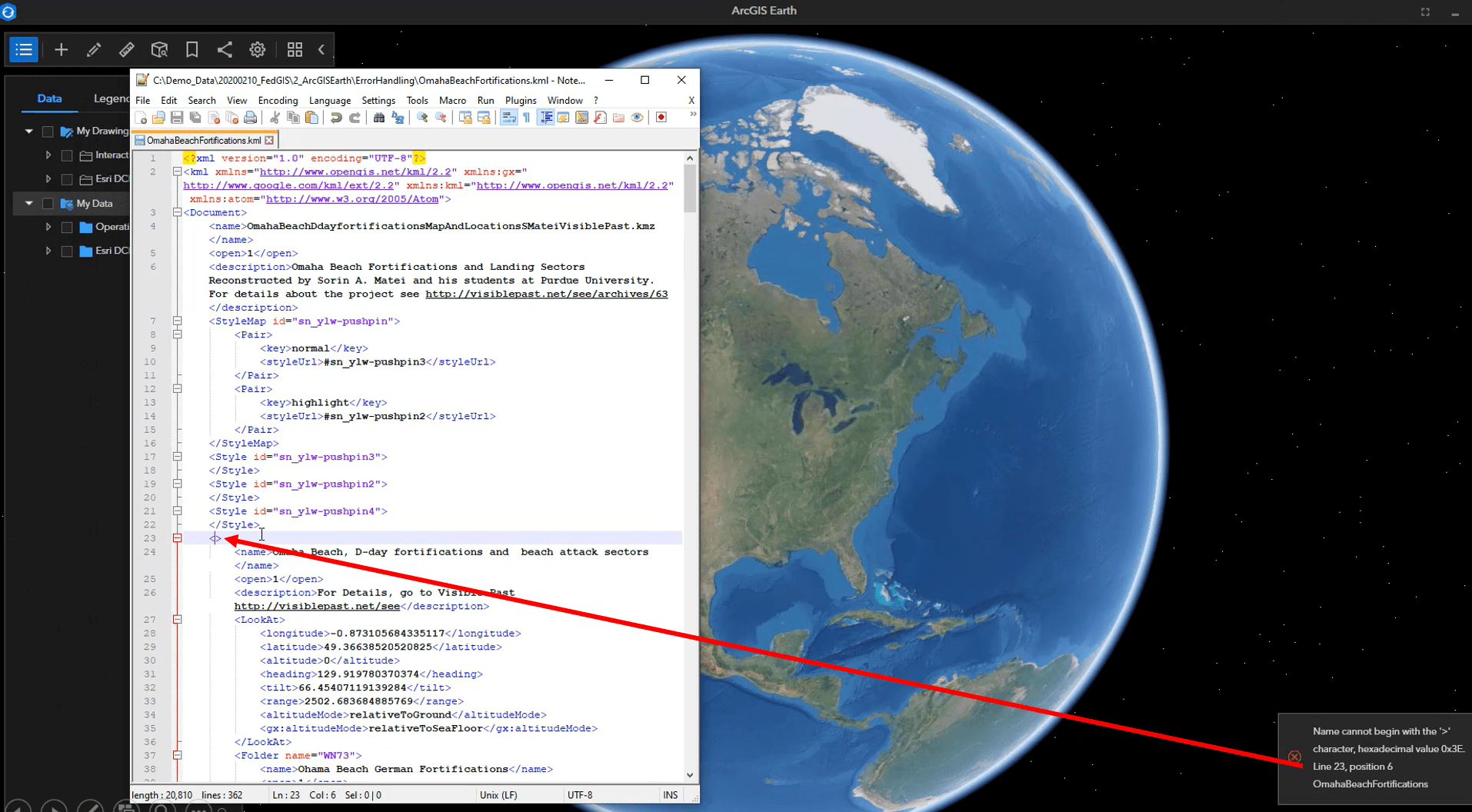Show hidden Notepad++ toolbar icons chevron

693,115
